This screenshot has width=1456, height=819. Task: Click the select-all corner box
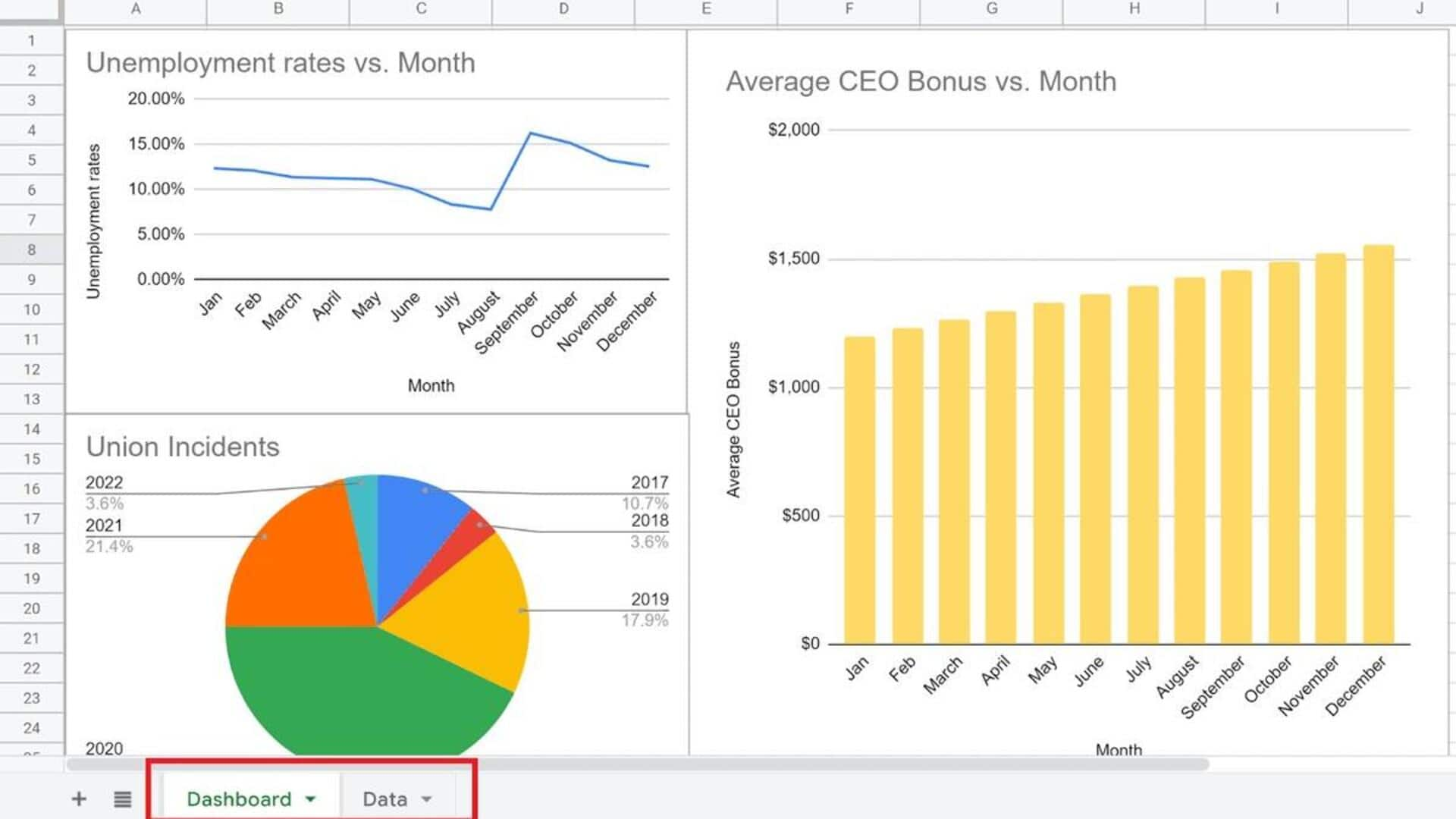[x=31, y=9]
